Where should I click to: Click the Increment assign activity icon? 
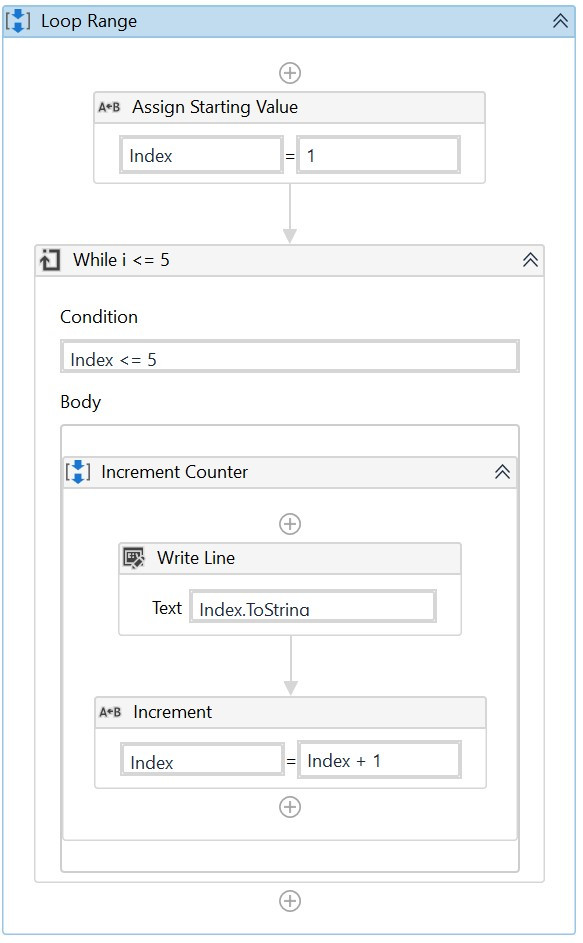click(x=110, y=712)
